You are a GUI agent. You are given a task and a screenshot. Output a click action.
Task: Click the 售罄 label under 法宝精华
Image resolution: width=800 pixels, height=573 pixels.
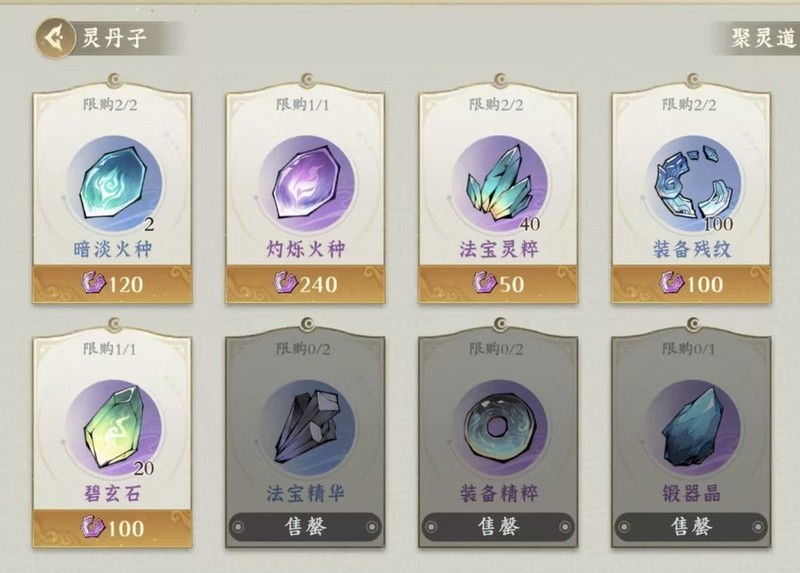pyautogui.click(x=305, y=527)
